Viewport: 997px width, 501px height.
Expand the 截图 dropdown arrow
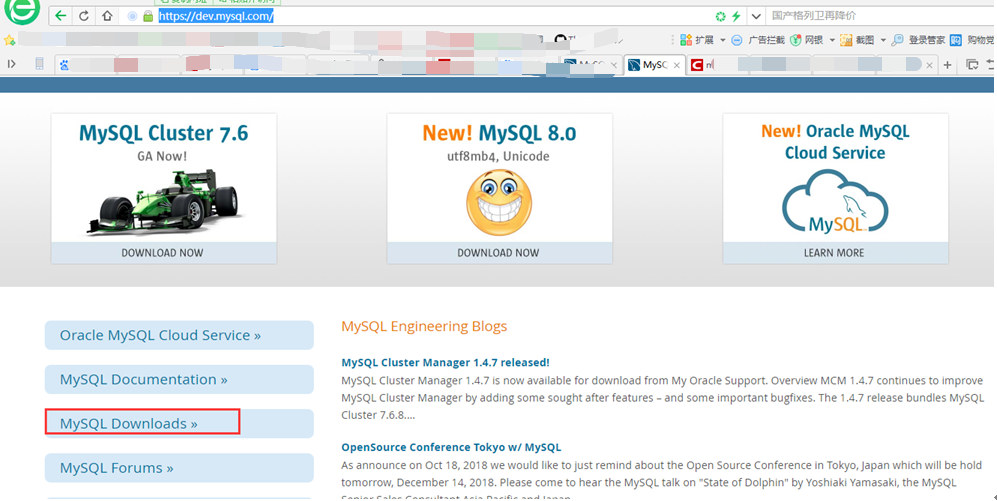coord(883,40)
